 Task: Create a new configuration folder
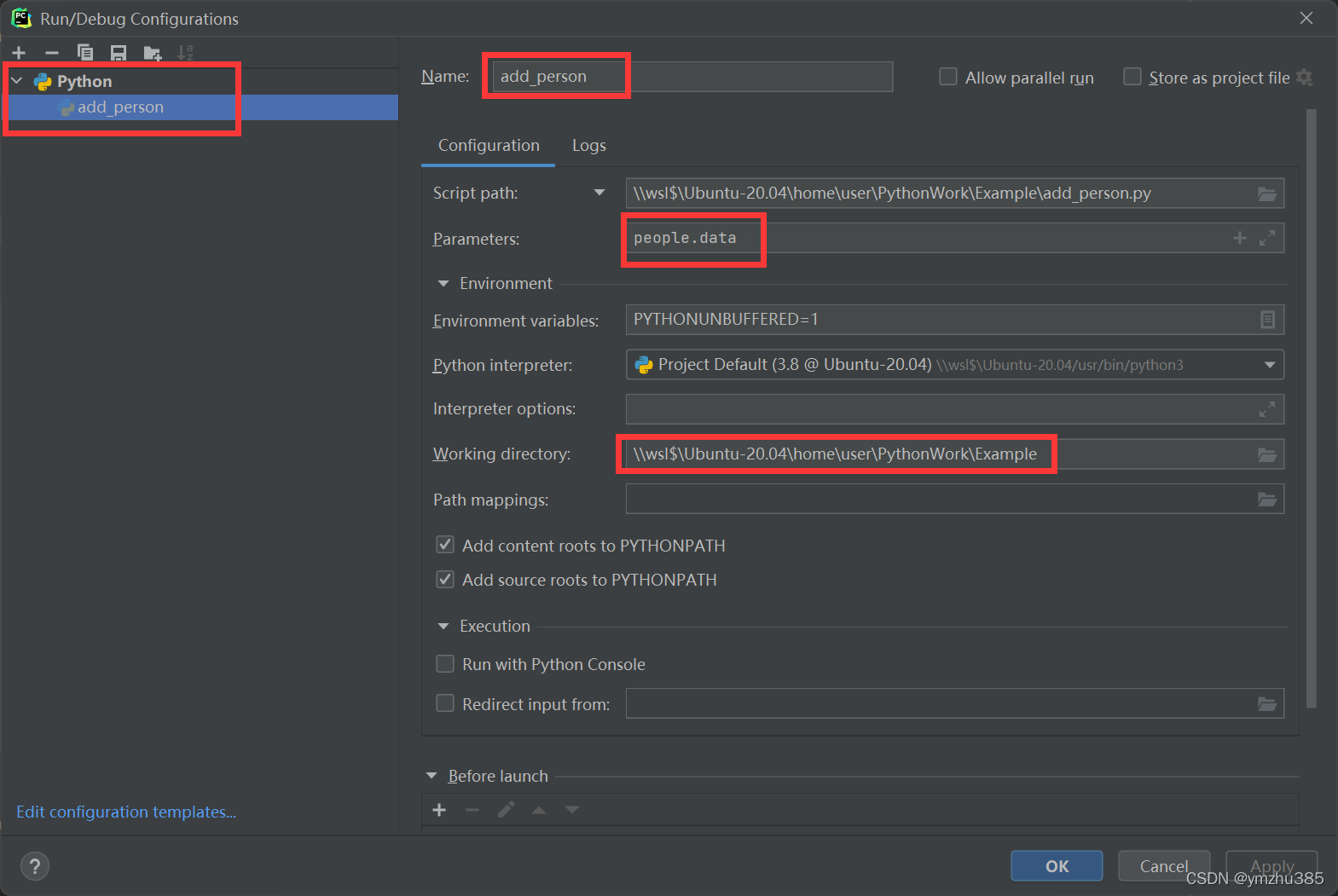coord(153,53)
